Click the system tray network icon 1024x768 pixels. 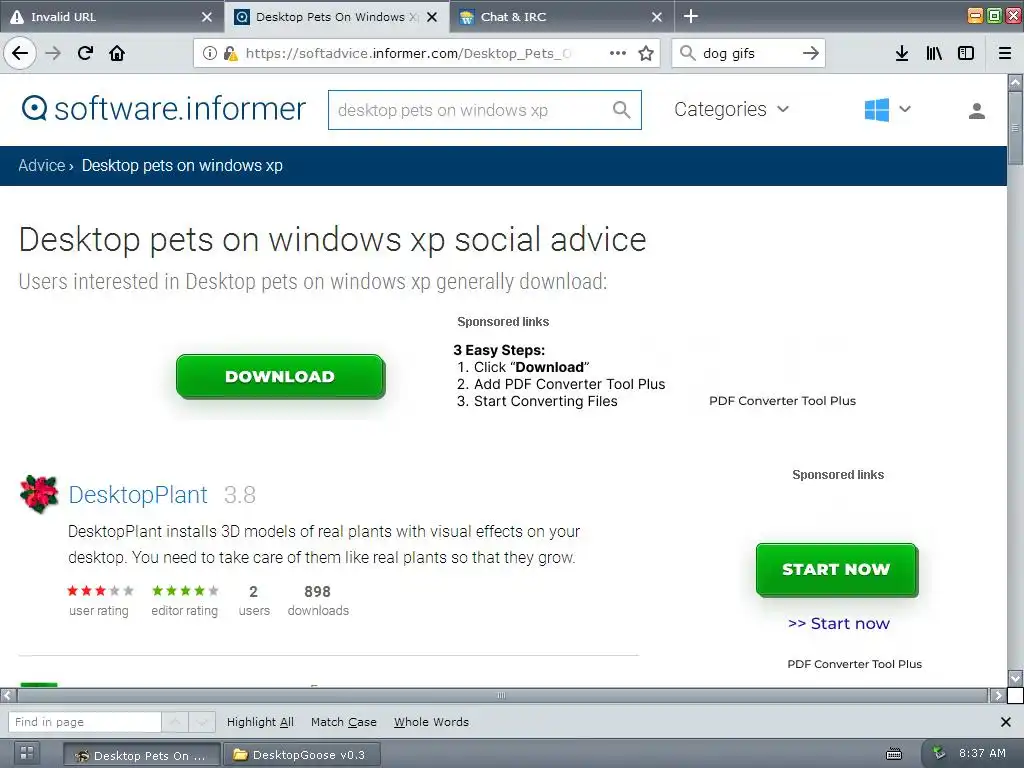click(x=939, y=753)
